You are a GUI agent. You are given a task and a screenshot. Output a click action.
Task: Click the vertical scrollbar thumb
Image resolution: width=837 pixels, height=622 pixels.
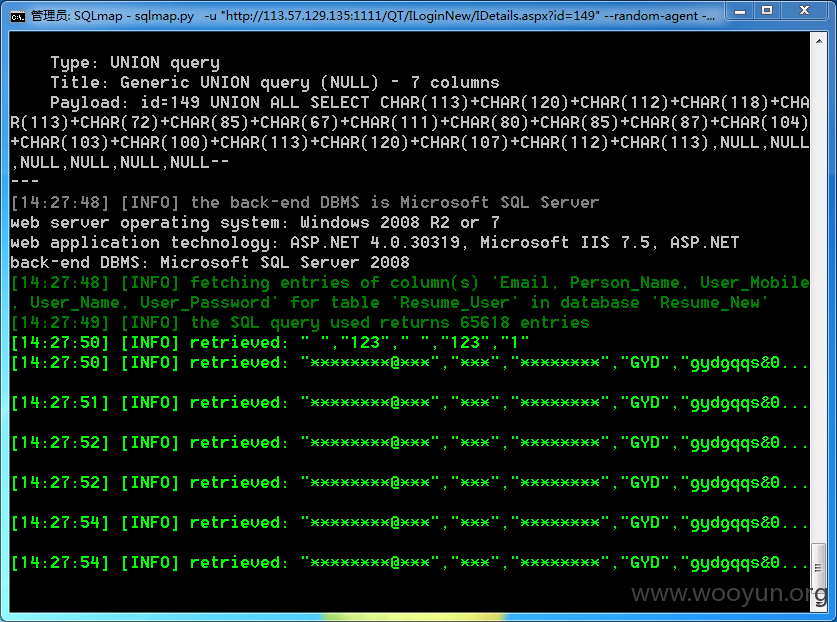(818, 567)
